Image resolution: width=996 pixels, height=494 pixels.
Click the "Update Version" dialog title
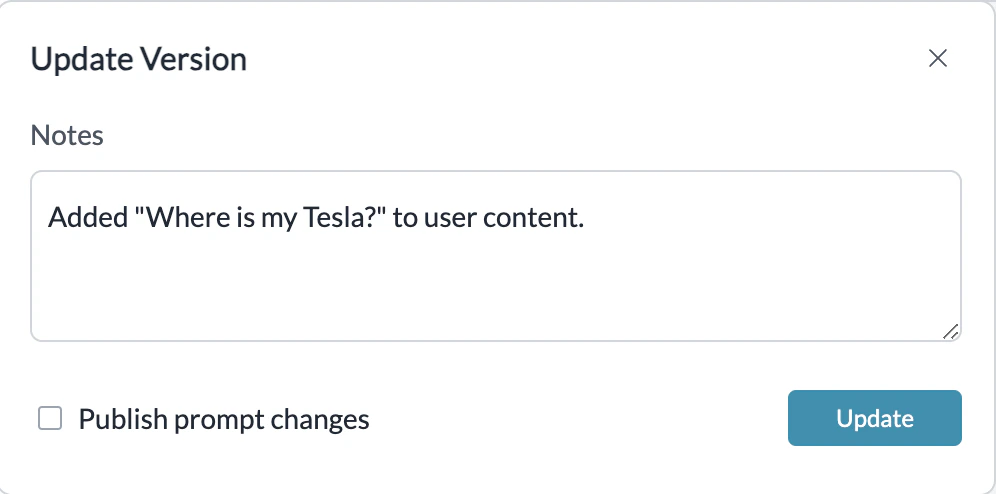(x=139, y=60)
